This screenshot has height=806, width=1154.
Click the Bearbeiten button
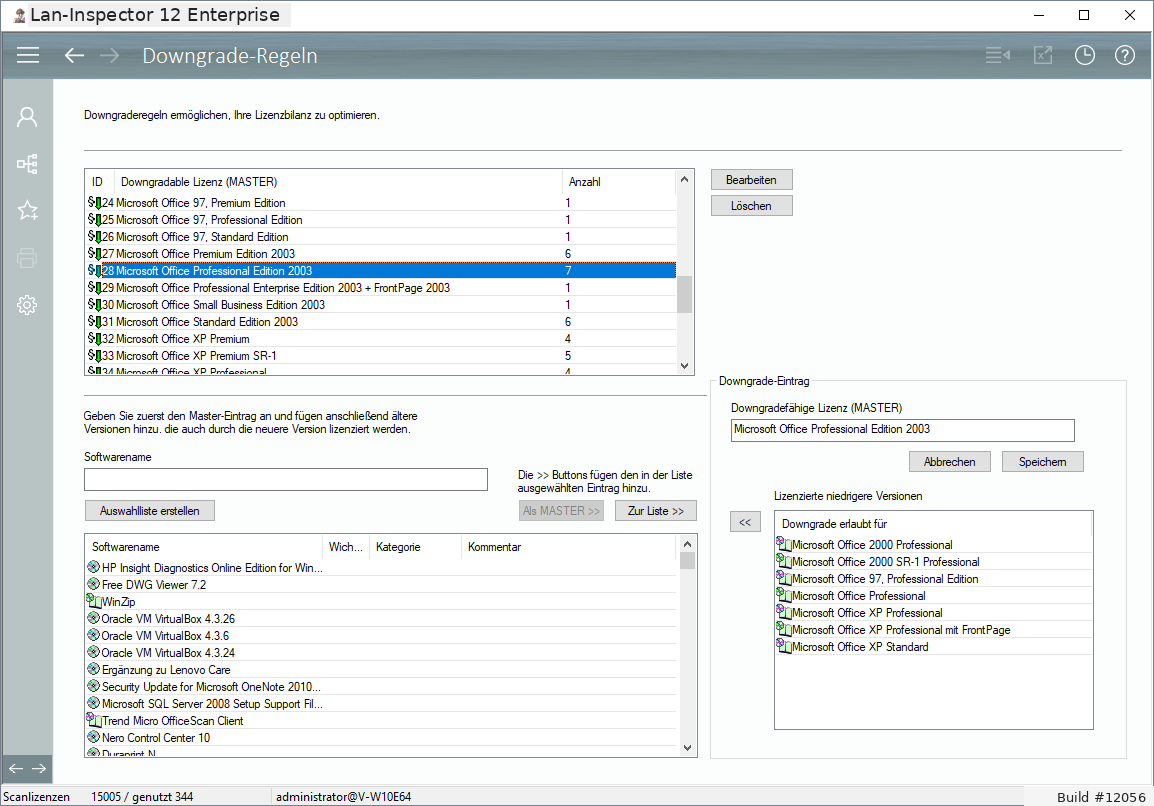tap(751, 180)
